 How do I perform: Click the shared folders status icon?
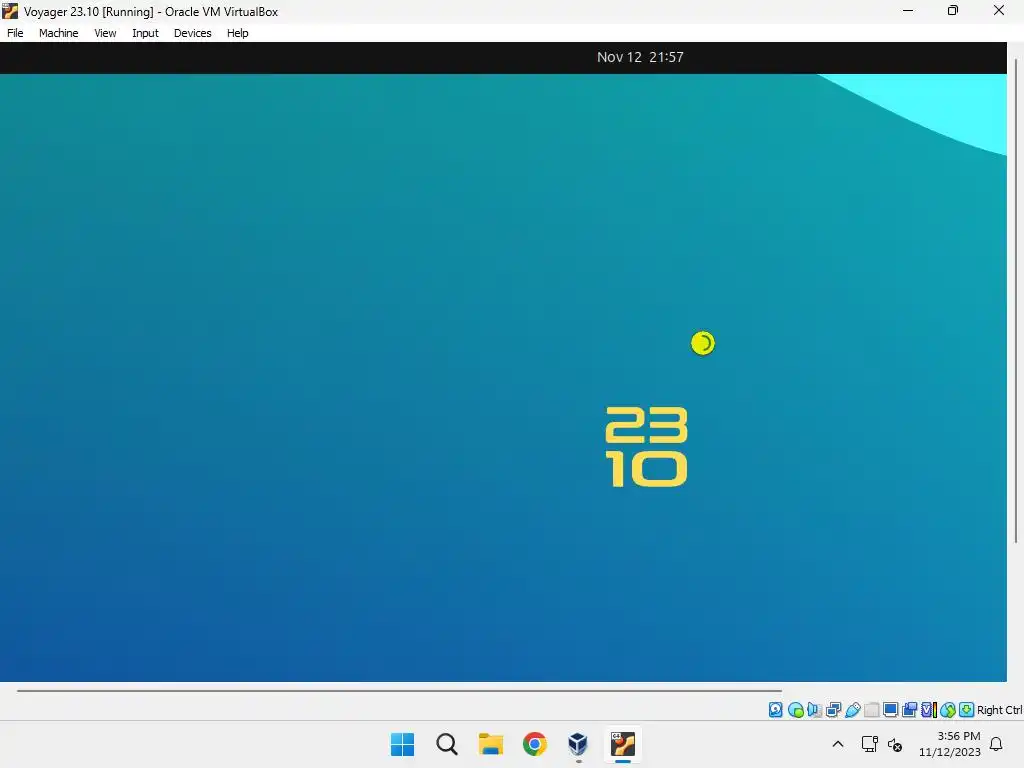pos(871,710)
